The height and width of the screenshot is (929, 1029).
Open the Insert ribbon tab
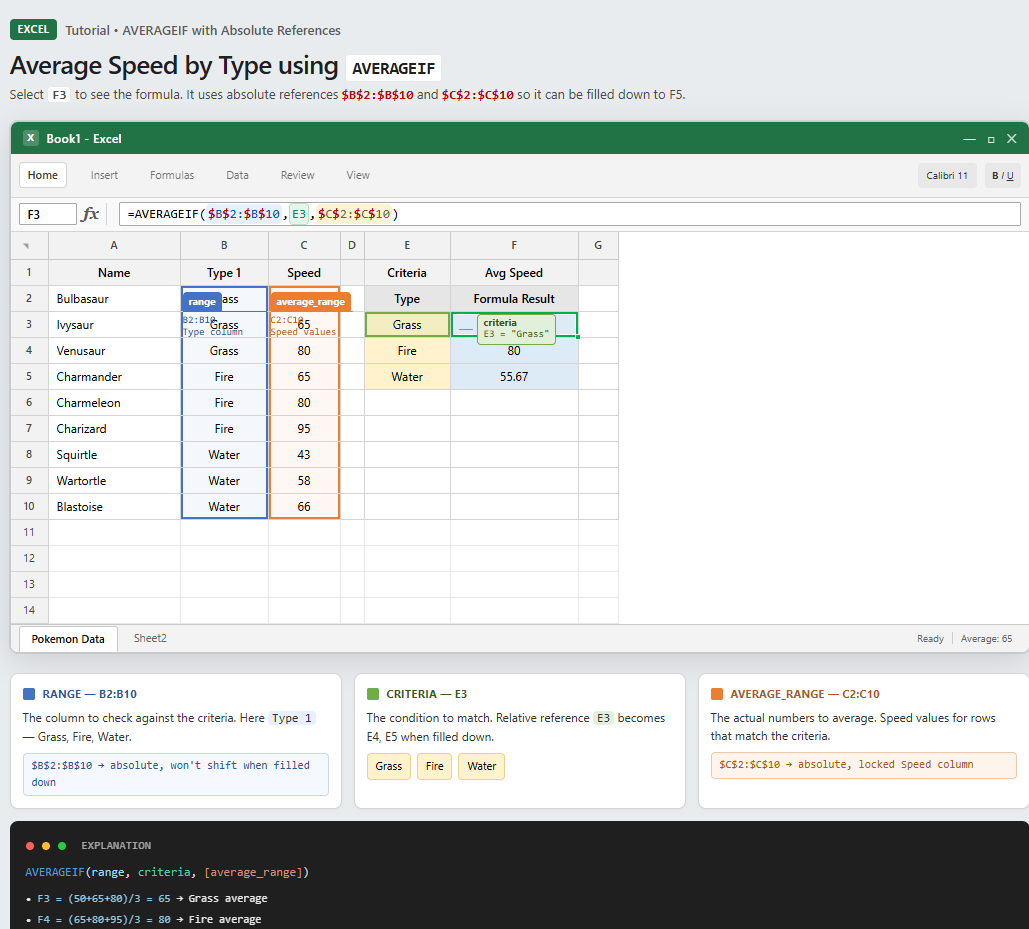(x=104, y=175)
